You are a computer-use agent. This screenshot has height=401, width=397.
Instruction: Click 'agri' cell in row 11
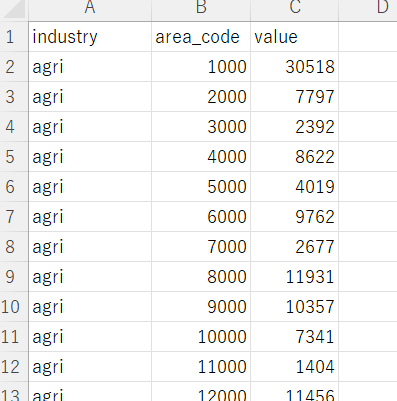point(90,337)
